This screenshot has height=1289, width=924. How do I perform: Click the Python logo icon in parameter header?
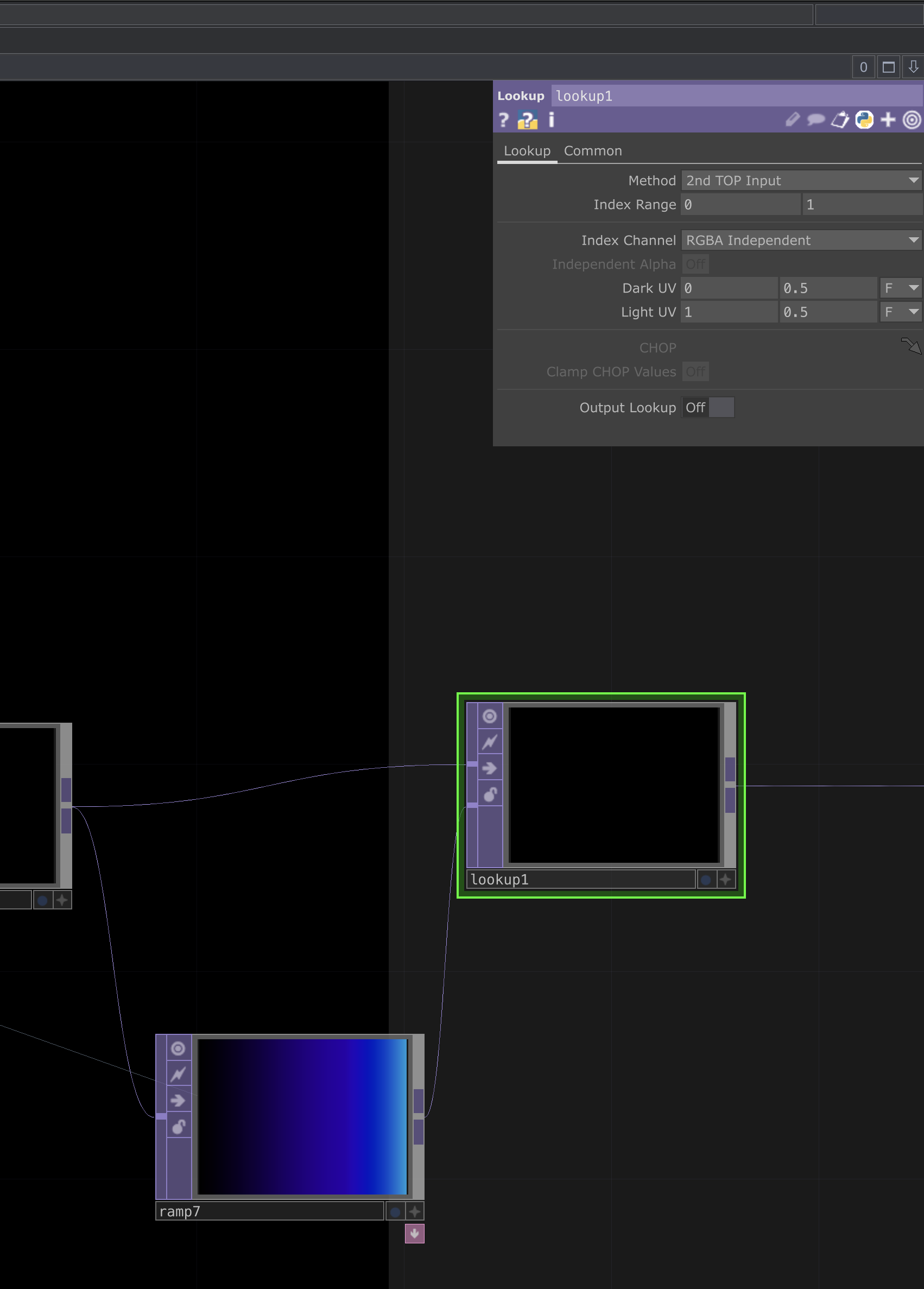[x=864, y=120]
